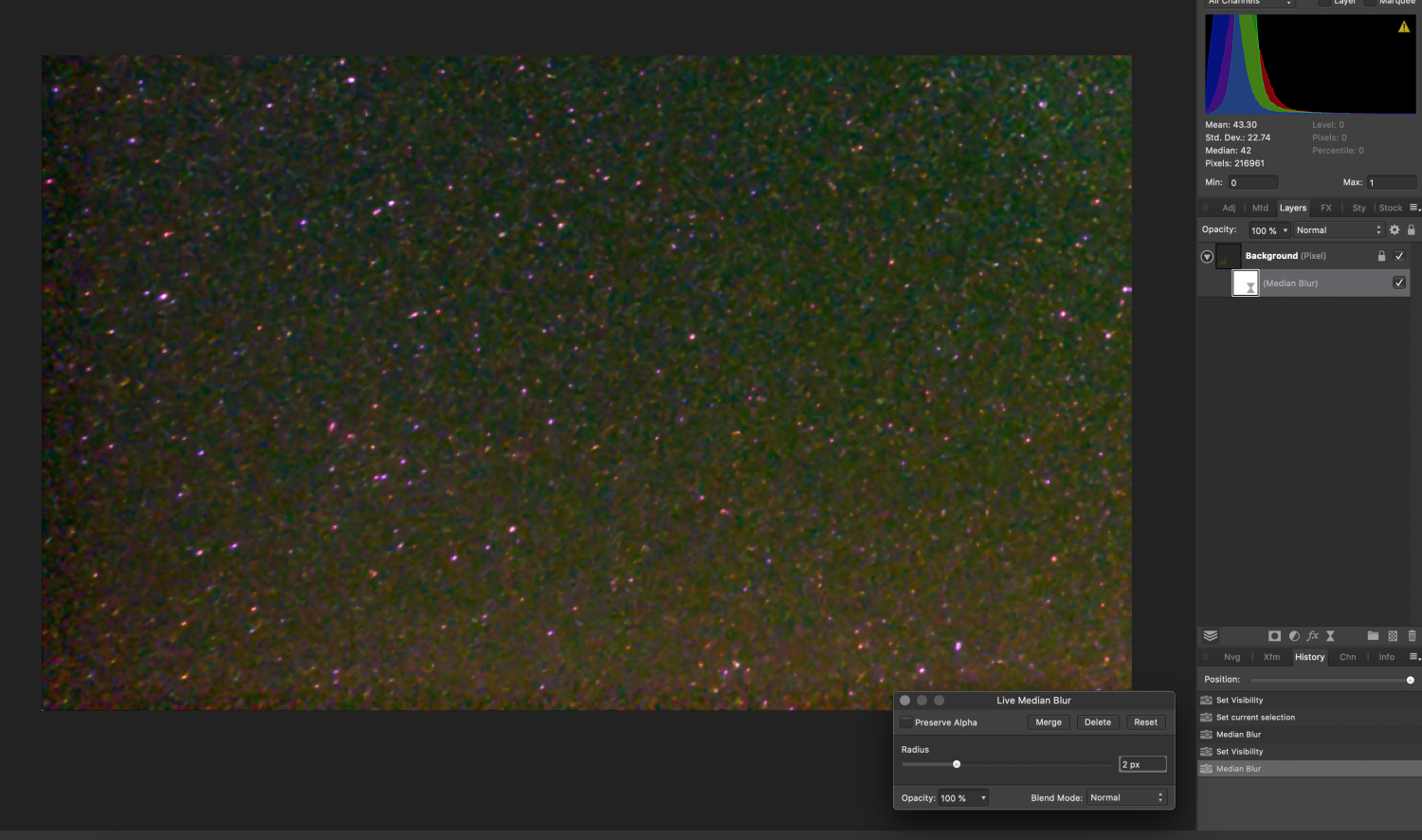The image size is (1422, 840).
Task: Hide the Background layer
Action: 1399,255
